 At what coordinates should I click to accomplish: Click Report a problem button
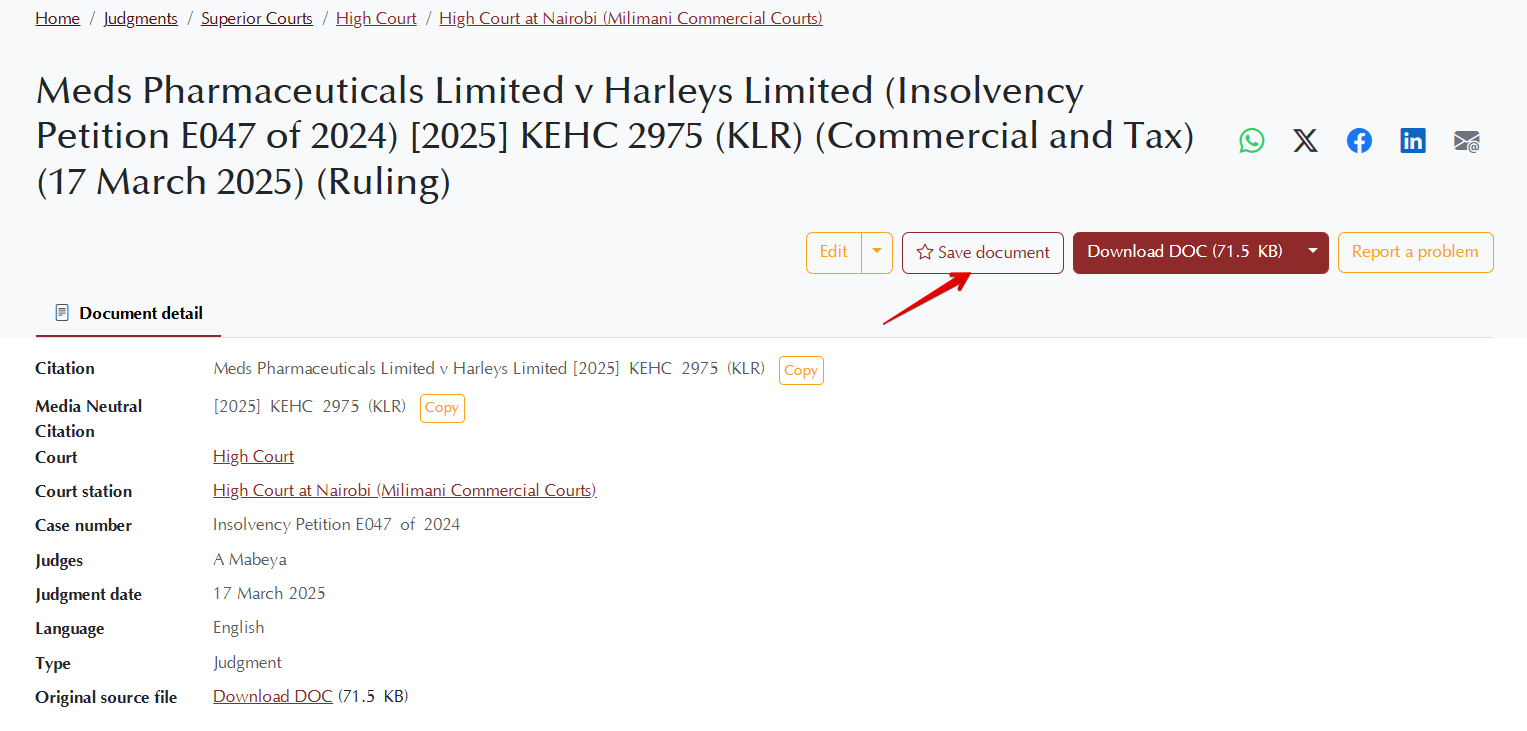click(1415, 252)
